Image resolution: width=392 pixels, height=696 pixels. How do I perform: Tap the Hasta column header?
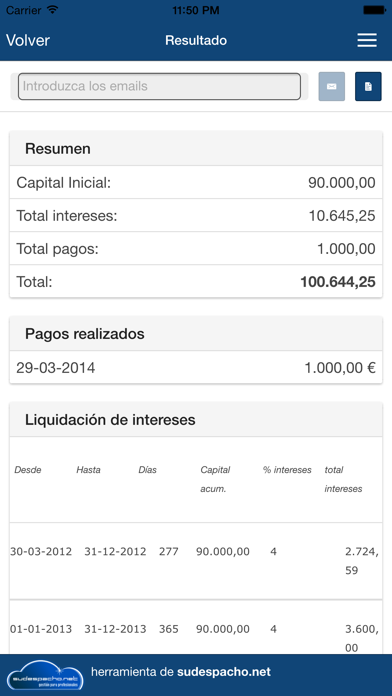tap(88, 470)
